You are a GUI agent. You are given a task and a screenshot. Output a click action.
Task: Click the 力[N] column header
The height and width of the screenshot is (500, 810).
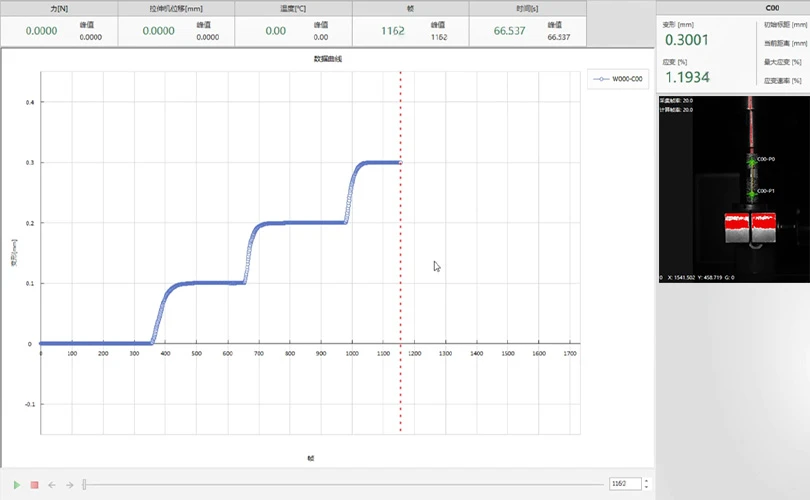(59, 8)
